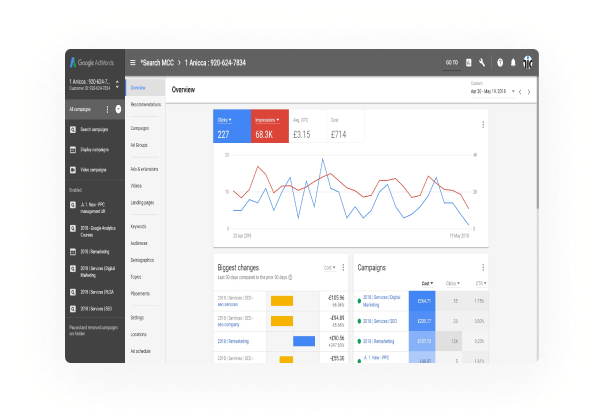Select the Overview tab
603x410 pixels.
[x=145, y=88]
